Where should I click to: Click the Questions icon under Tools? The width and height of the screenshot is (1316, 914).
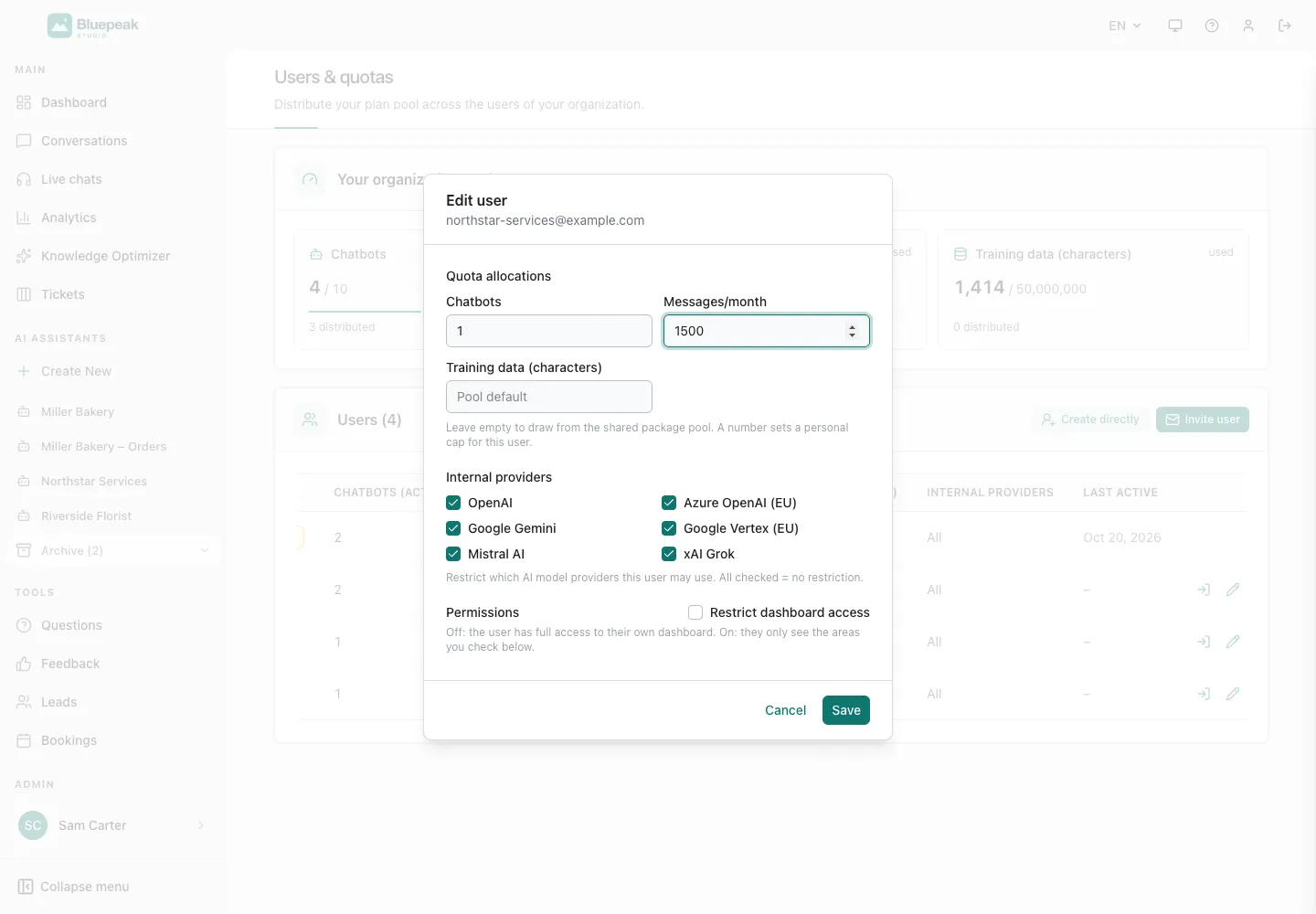point(24,625)
